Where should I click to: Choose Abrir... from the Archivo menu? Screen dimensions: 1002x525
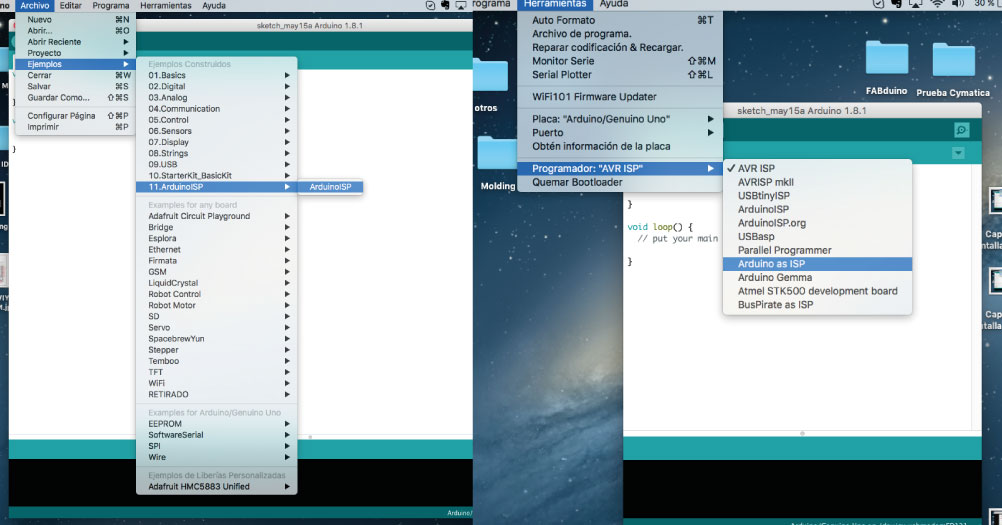(75, 31)
